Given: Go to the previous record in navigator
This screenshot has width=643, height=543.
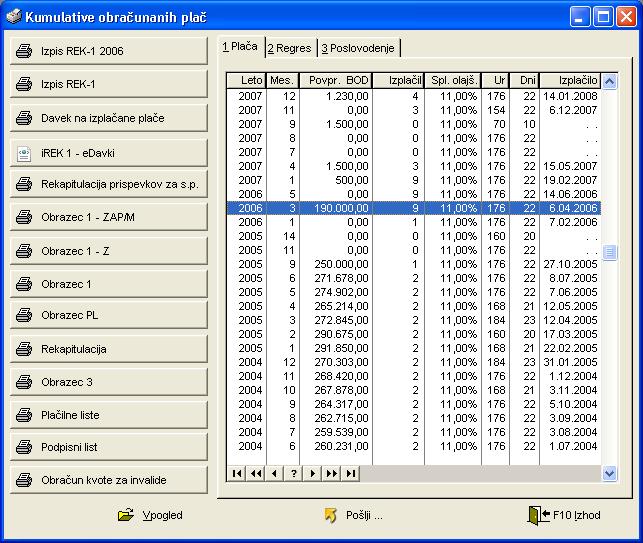Looking at the screenshot, I should (x=275, y=473).
